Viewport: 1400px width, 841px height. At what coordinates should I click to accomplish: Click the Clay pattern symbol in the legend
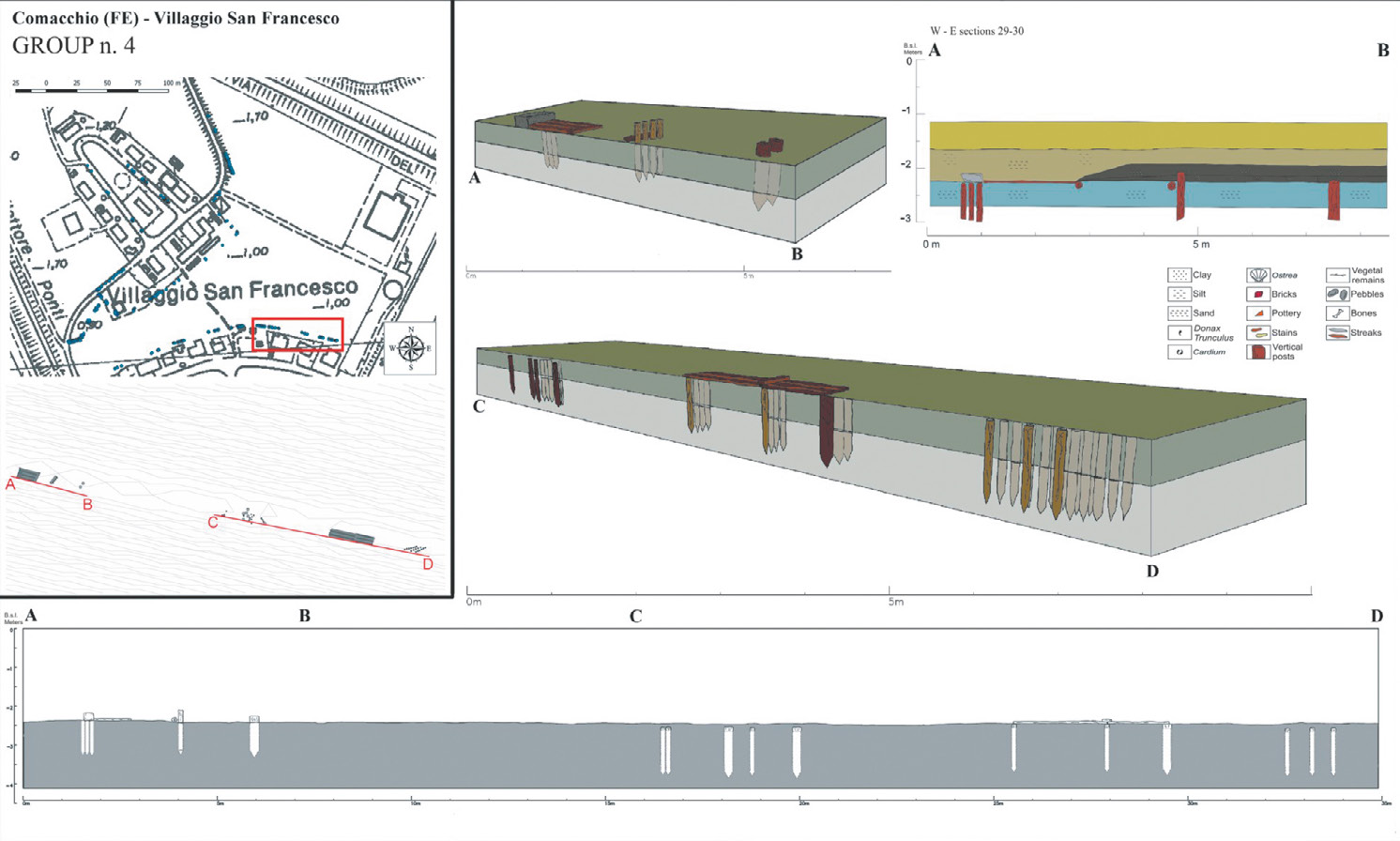[1179, 275]
